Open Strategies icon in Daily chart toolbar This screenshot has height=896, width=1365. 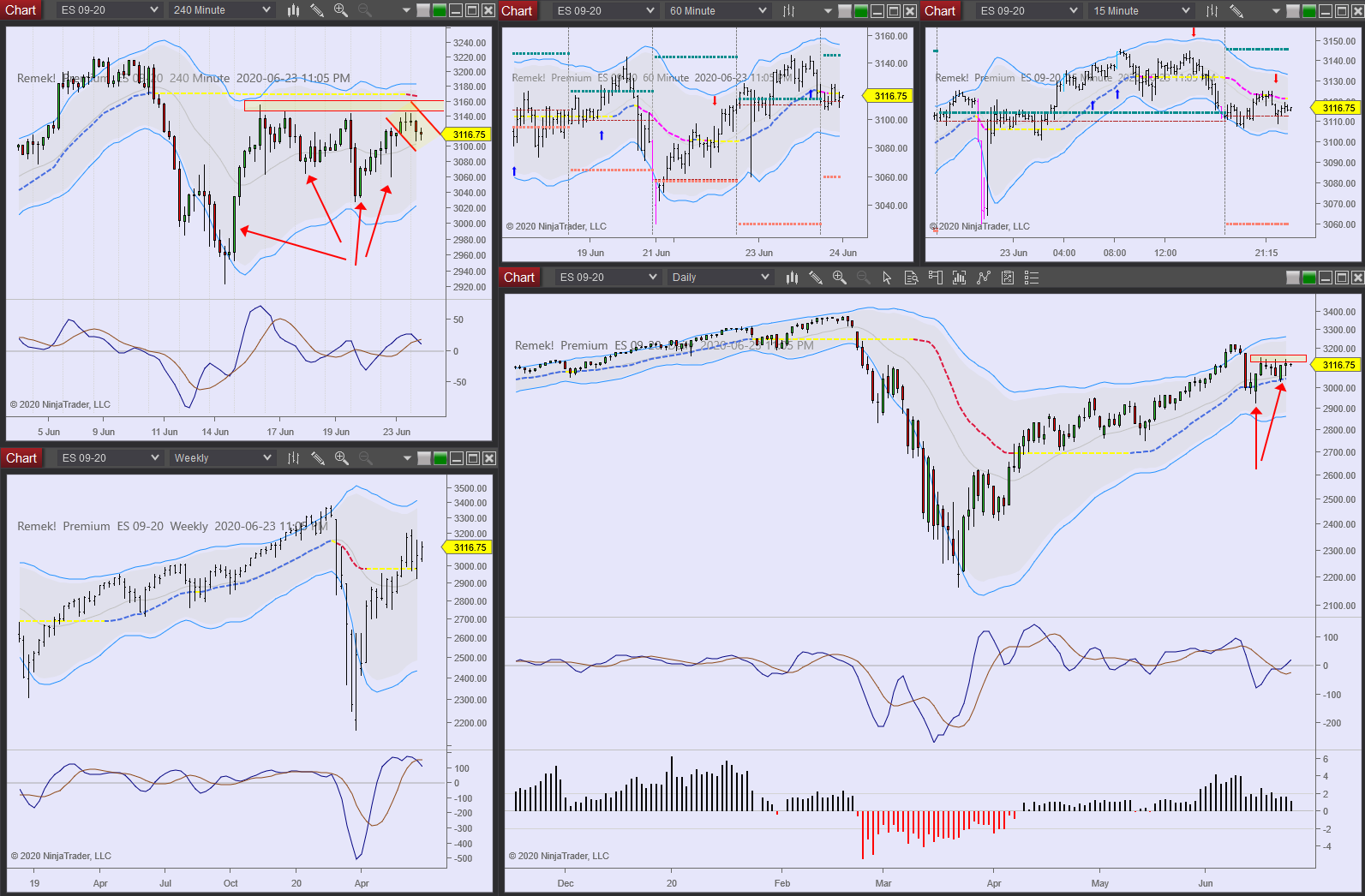[1008, 278]
